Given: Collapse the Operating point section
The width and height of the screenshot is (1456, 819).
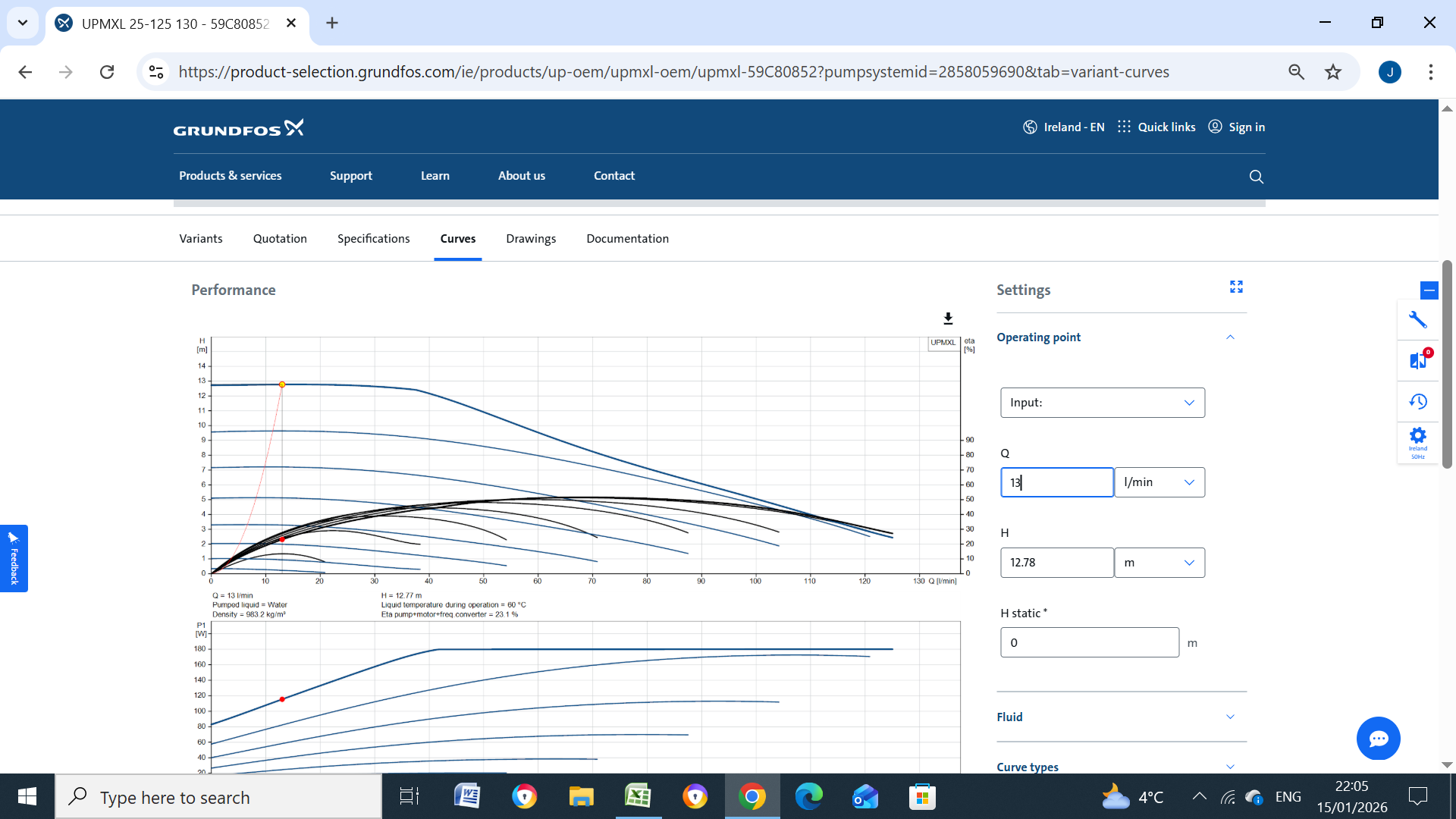Looking at the screenshot, I should pos(1230,337).
